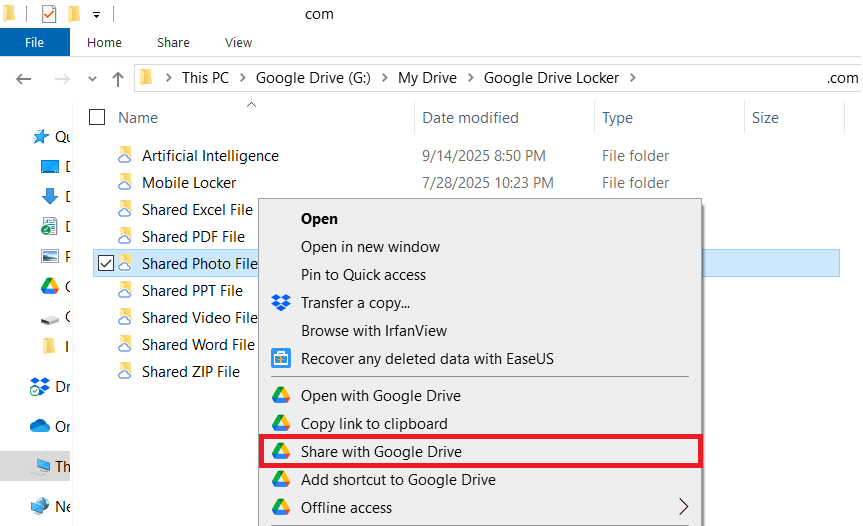Click the Google Drive icon for Offline access
This screenshot has height=526, width=863.
click(281, 508)
